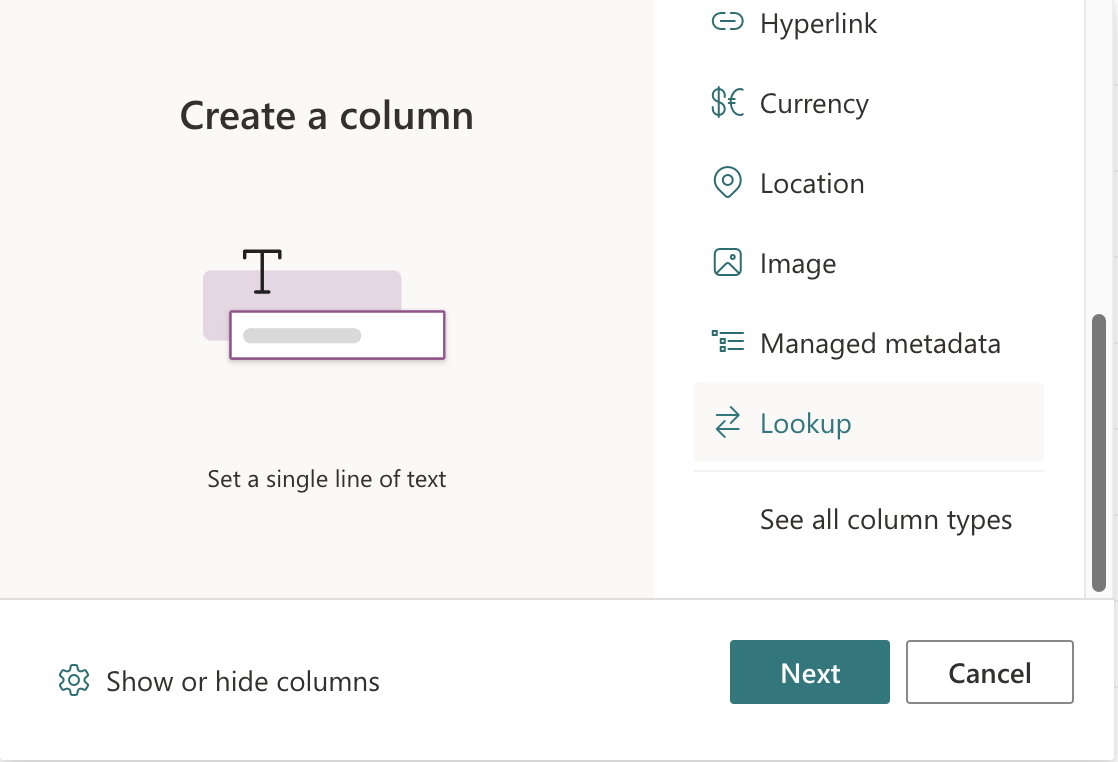This screenshot has width=1118, height=762.
Task: Choose the Location column option
Action: pos(813,182)
